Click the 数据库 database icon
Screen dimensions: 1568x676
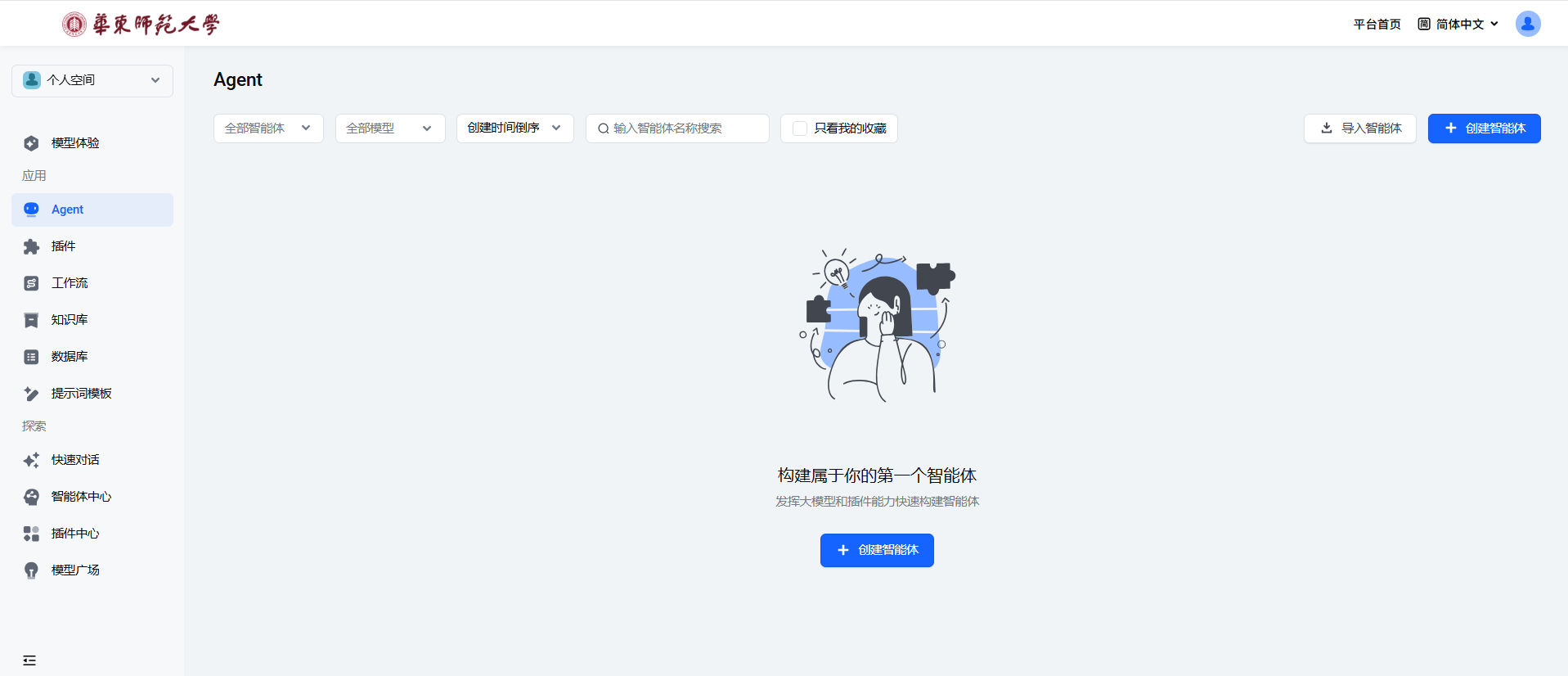(31, 357)
